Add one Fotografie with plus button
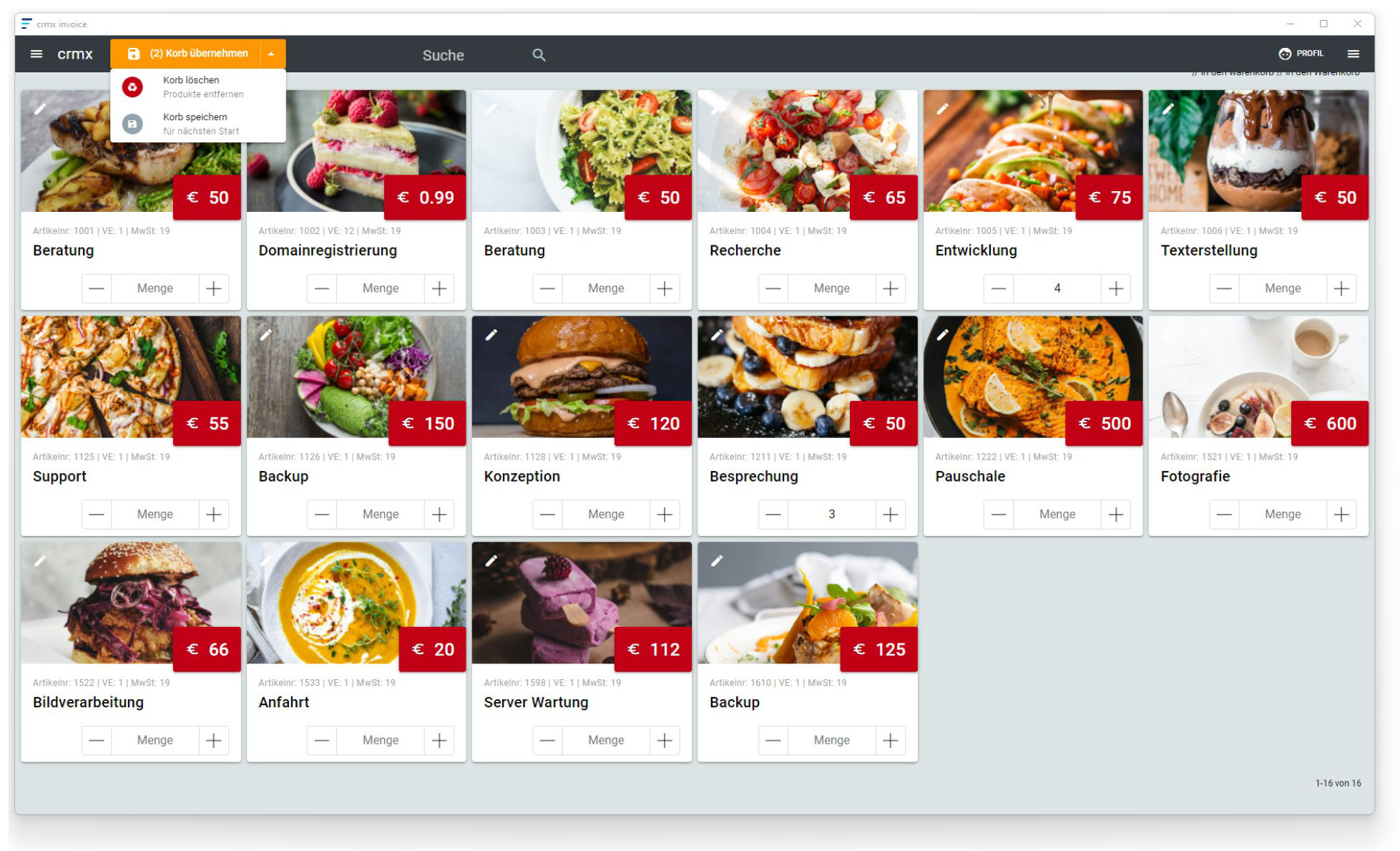The width and height of the screenshot is (1400, 851). point(1341,514)
